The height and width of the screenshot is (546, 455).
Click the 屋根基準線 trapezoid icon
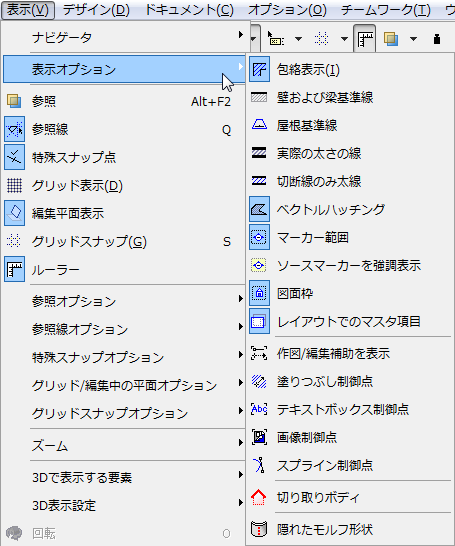tap(259, 125)
